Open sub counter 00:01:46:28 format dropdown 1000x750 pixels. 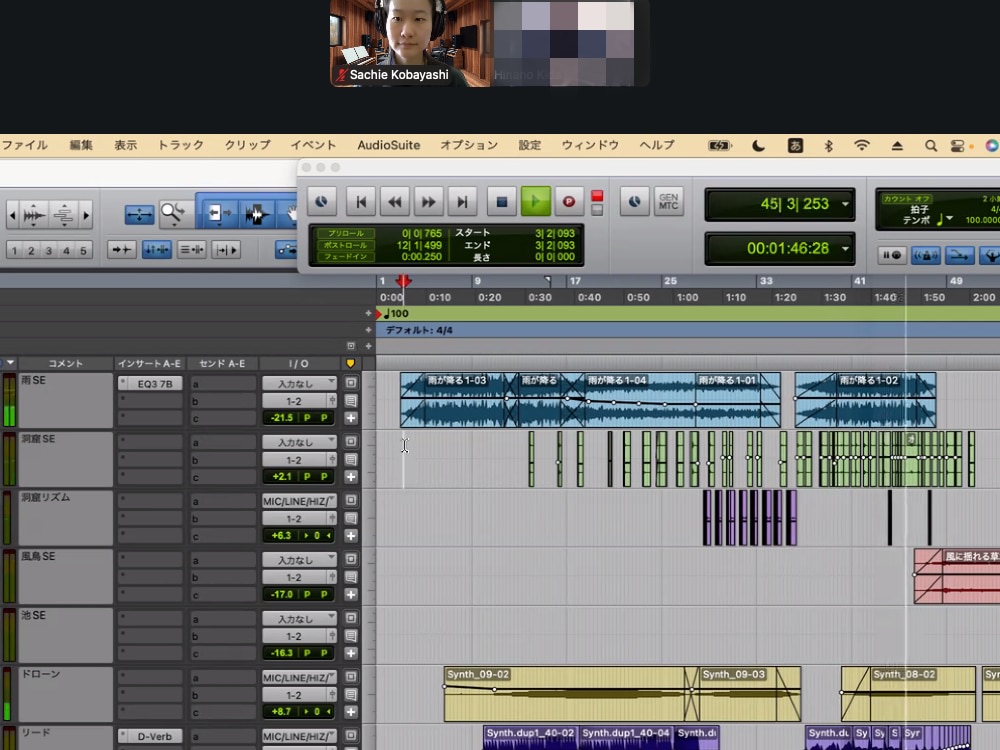tap(845, 248)
